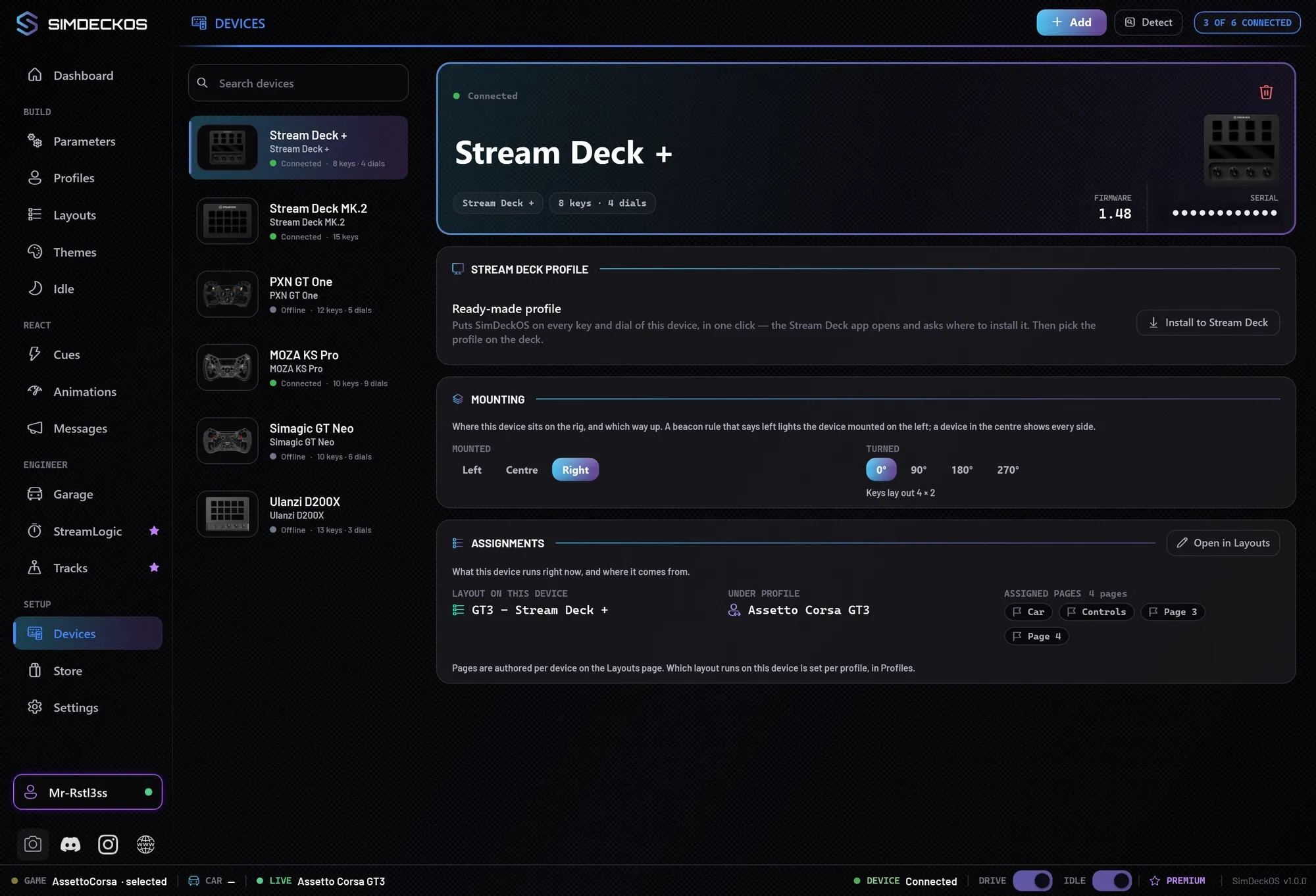This screenshot has height=896, width=1316.
Task: Select the Ulanzi D200X device
Action: point(298,514)
